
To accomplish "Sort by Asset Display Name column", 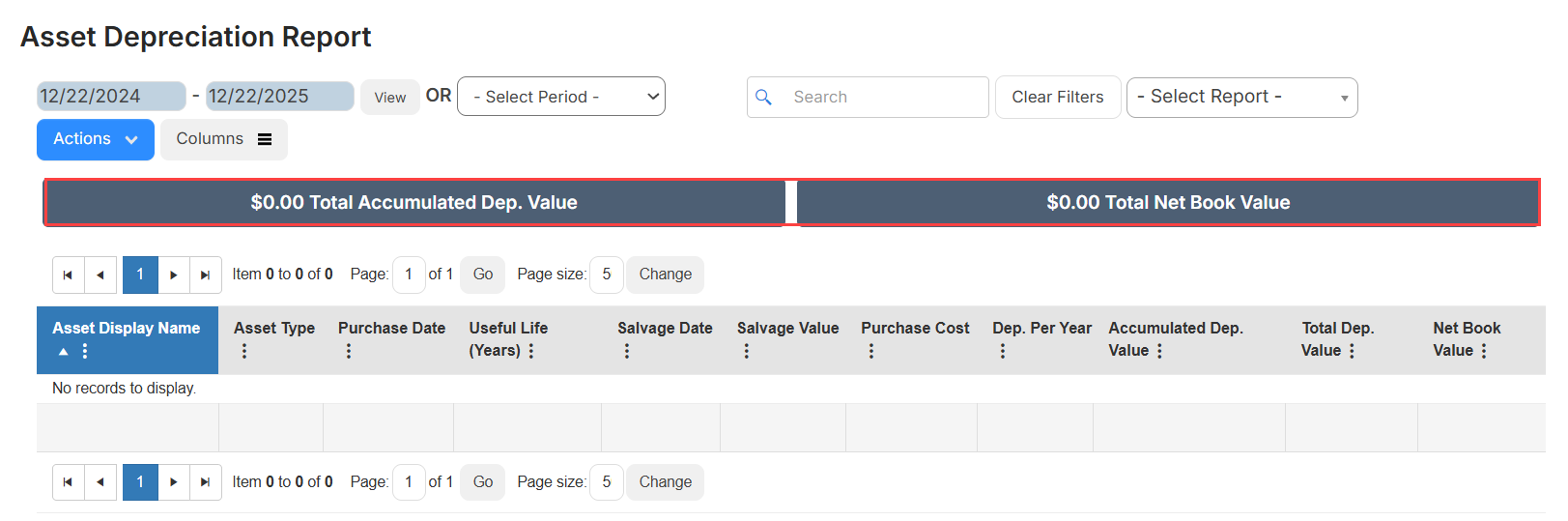I will pos(126,329).
